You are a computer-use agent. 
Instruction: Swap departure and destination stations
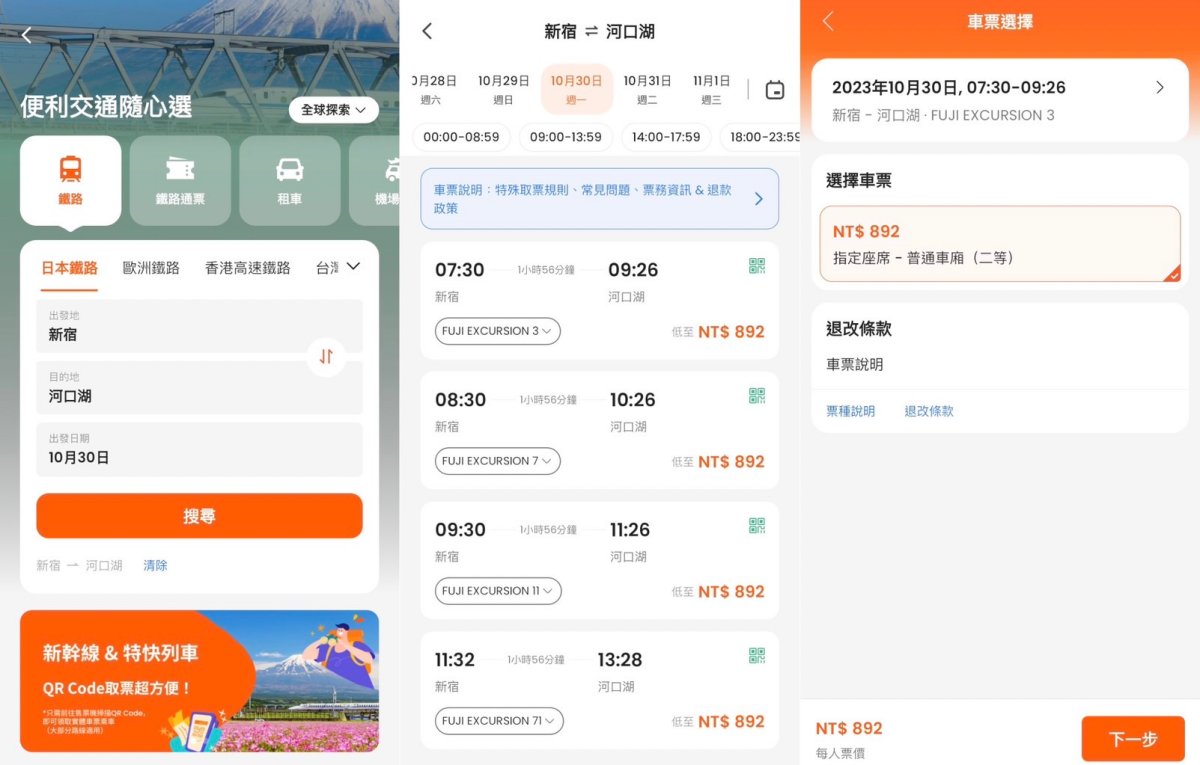pyautogui.click(x=326, y=356)
